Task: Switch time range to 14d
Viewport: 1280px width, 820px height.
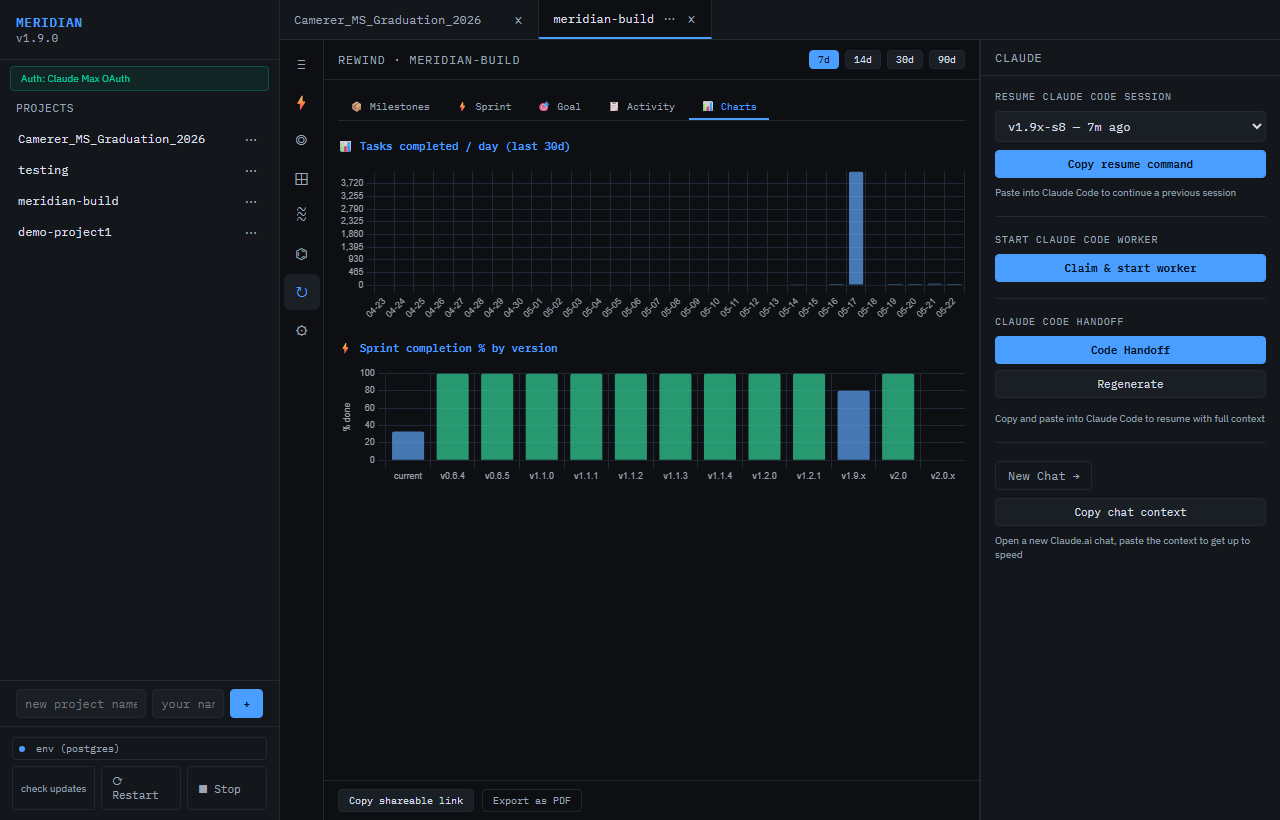Action: click(862, 60)
